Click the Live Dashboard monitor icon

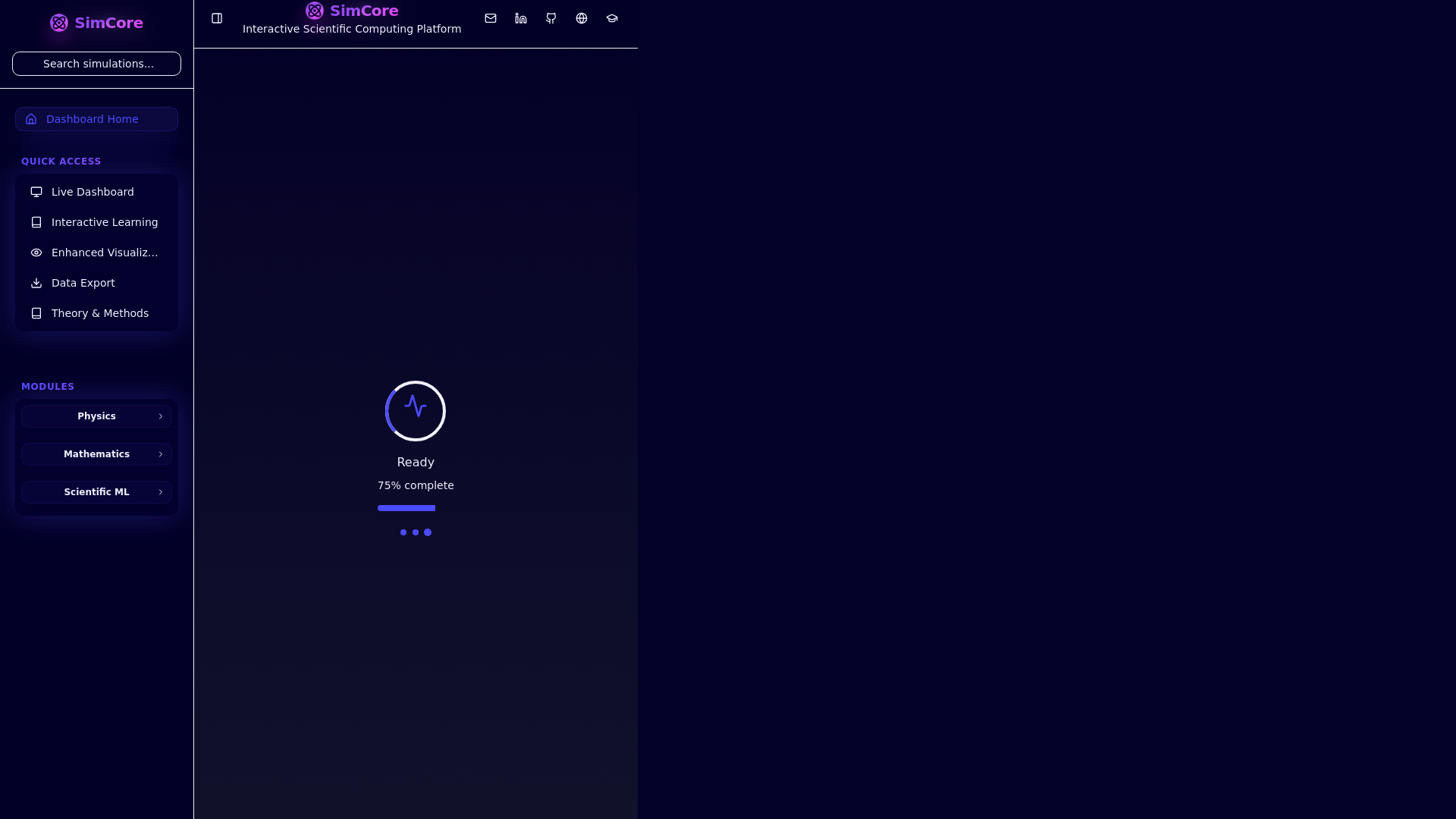pyautogui.click(x=36, y=192)
